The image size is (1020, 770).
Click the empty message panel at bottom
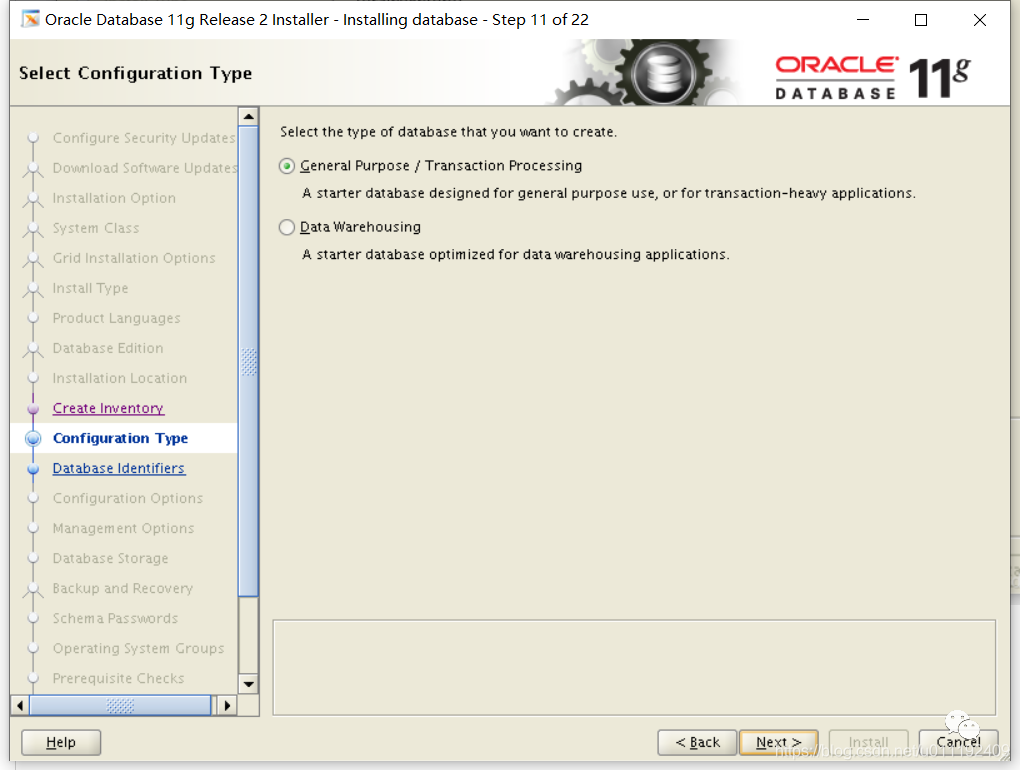[x=634, y=668]
